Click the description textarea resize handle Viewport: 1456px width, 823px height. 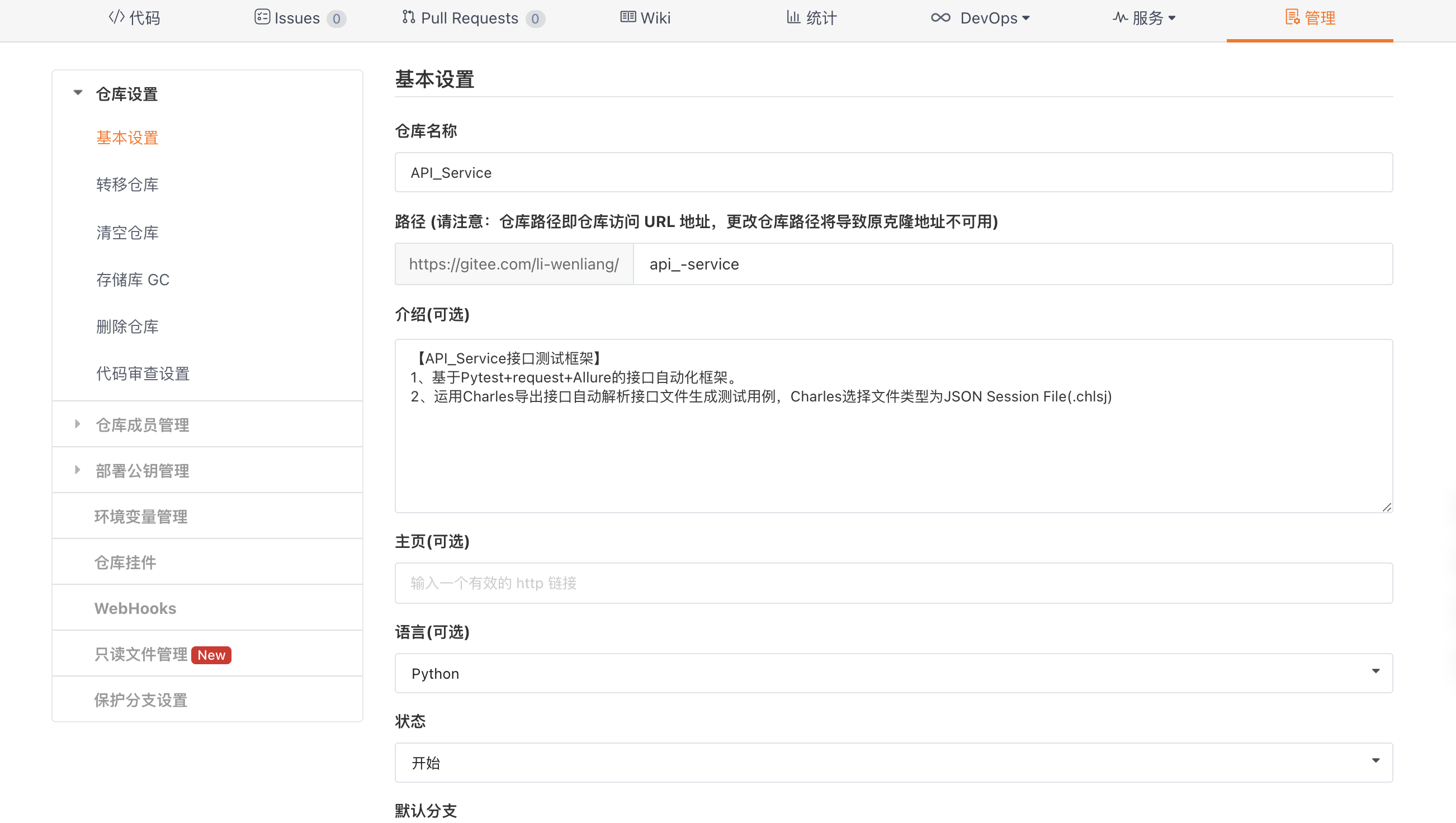tap(1387, 507)
